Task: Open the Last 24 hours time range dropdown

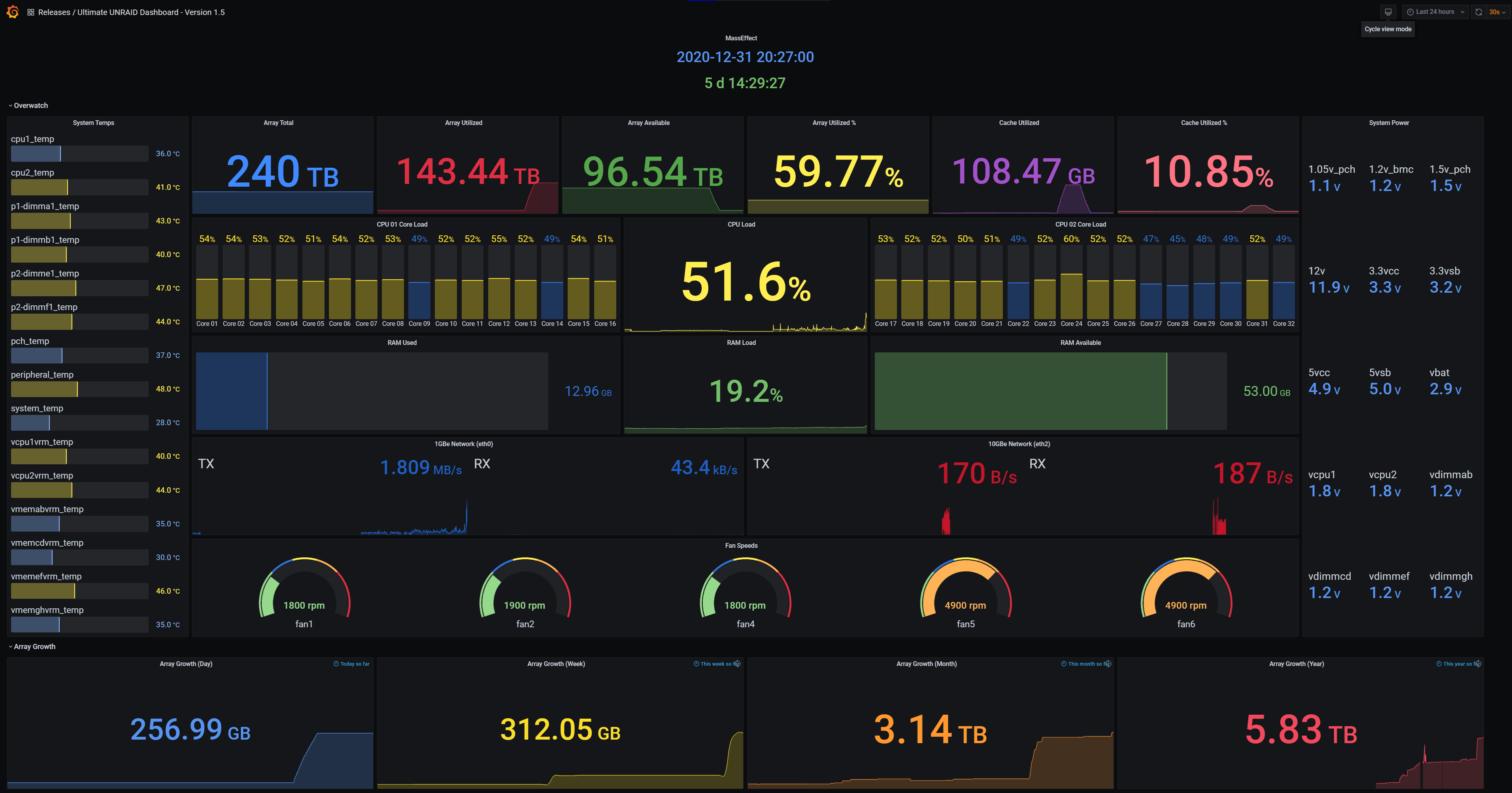Action: click(x=1435, y=12)
